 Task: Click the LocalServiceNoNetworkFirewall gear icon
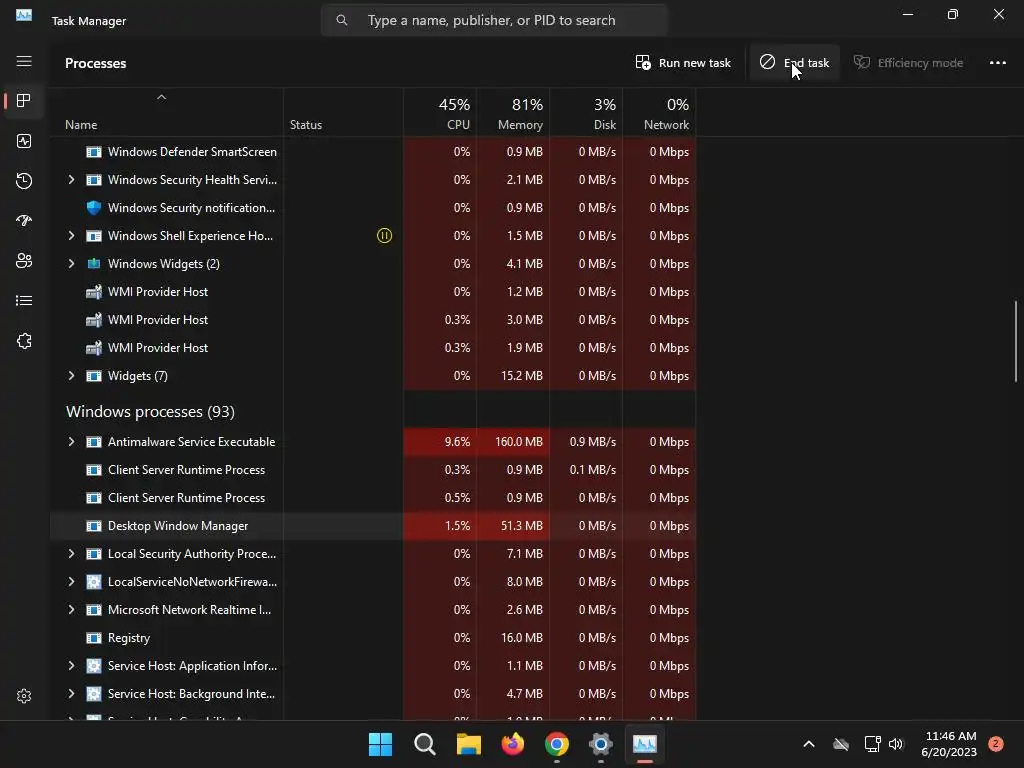[x=94, y=582]
